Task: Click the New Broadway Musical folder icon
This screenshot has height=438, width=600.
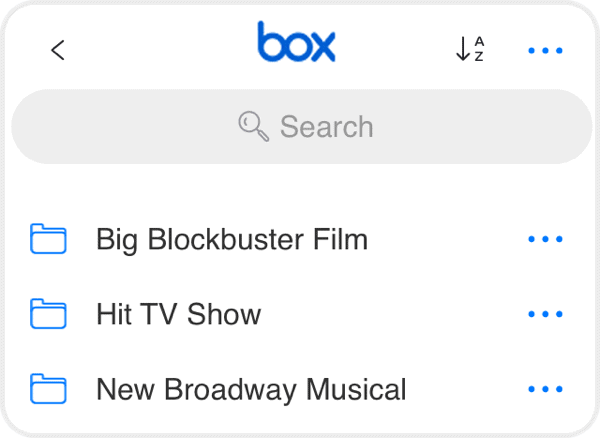Action: pyautogui.click(x=48, y=389)
